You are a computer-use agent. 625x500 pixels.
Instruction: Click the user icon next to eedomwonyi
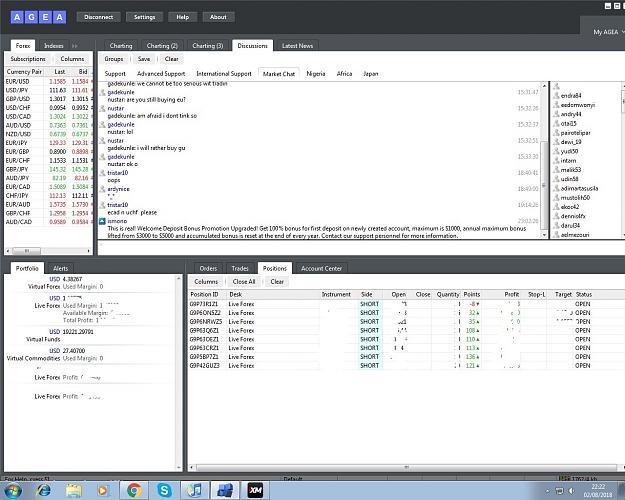[x=556, y=105]
